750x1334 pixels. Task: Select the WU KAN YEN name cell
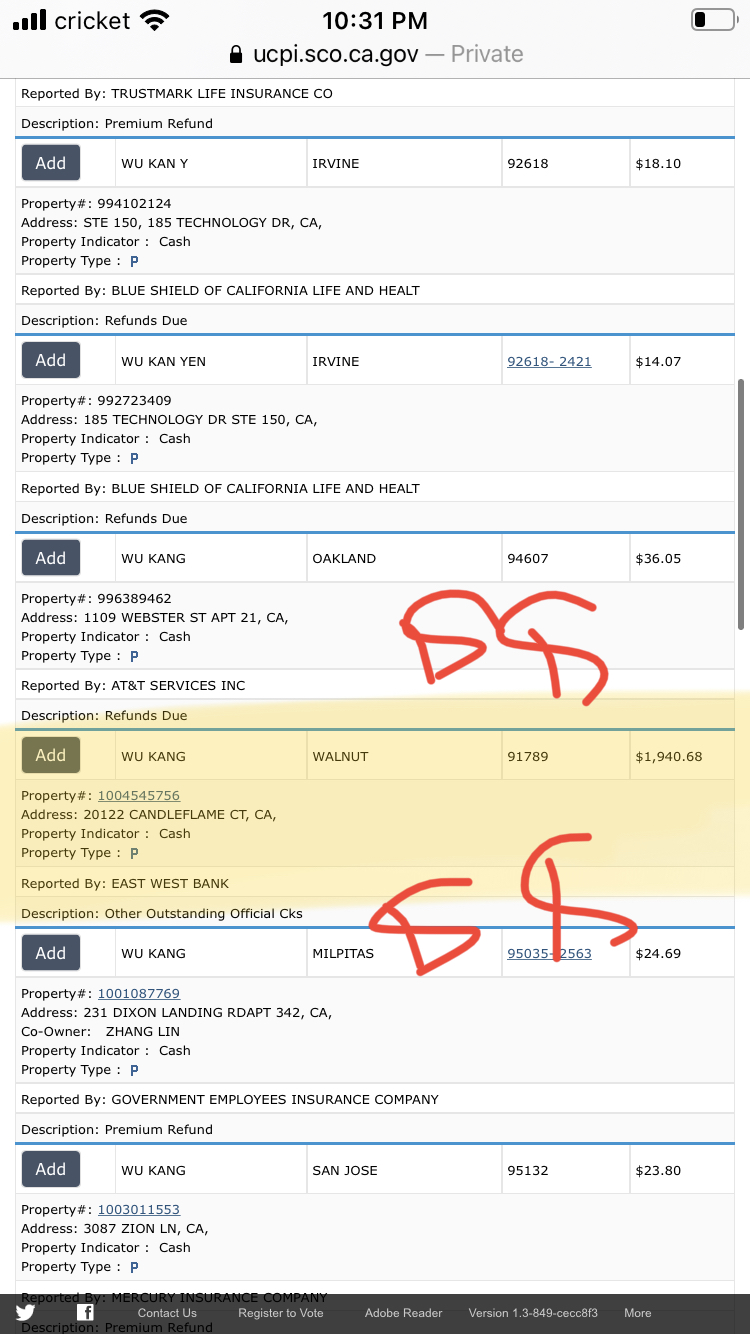coord(211,361)
